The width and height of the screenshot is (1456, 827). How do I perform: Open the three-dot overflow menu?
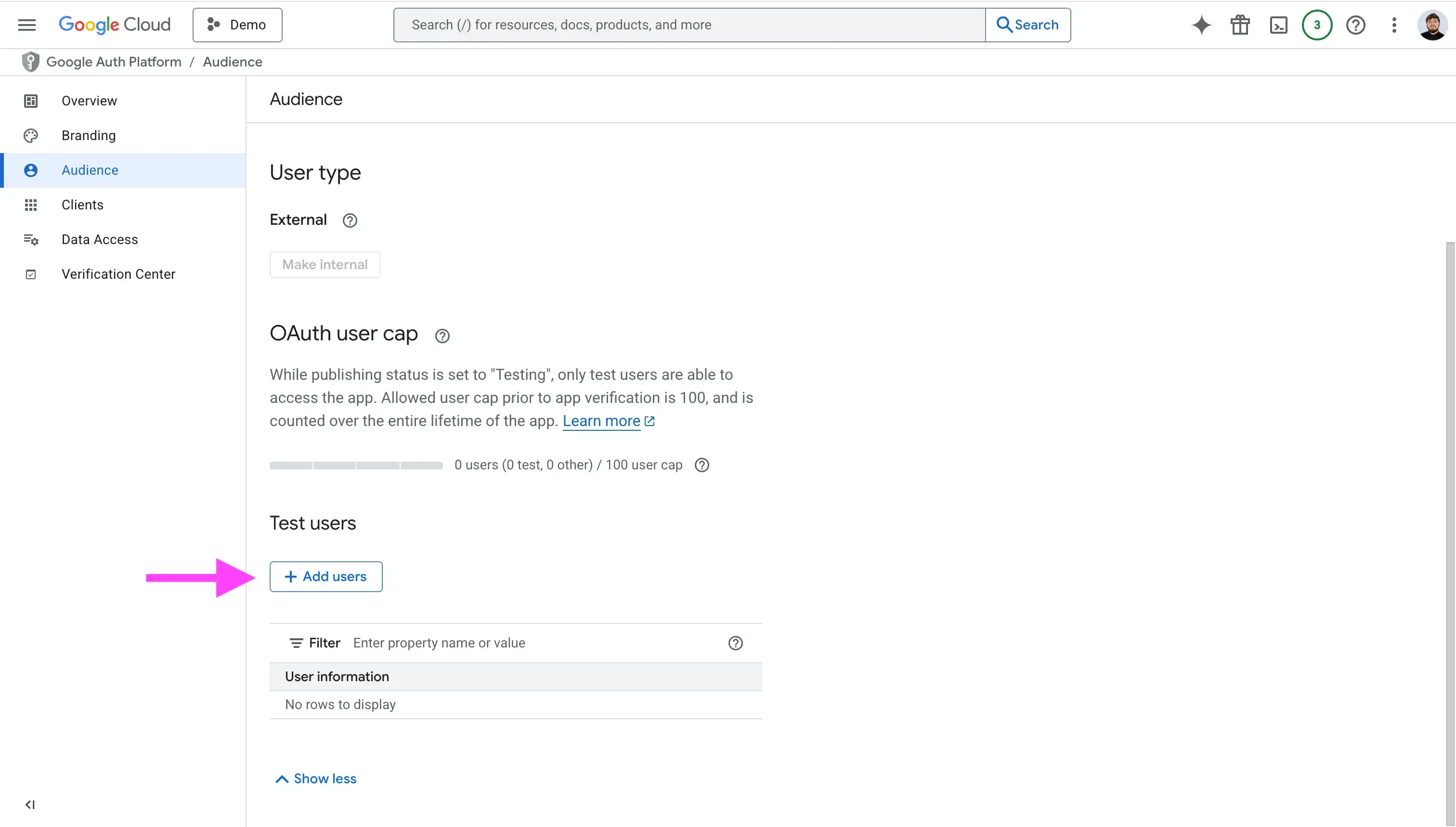[1395, 25]
